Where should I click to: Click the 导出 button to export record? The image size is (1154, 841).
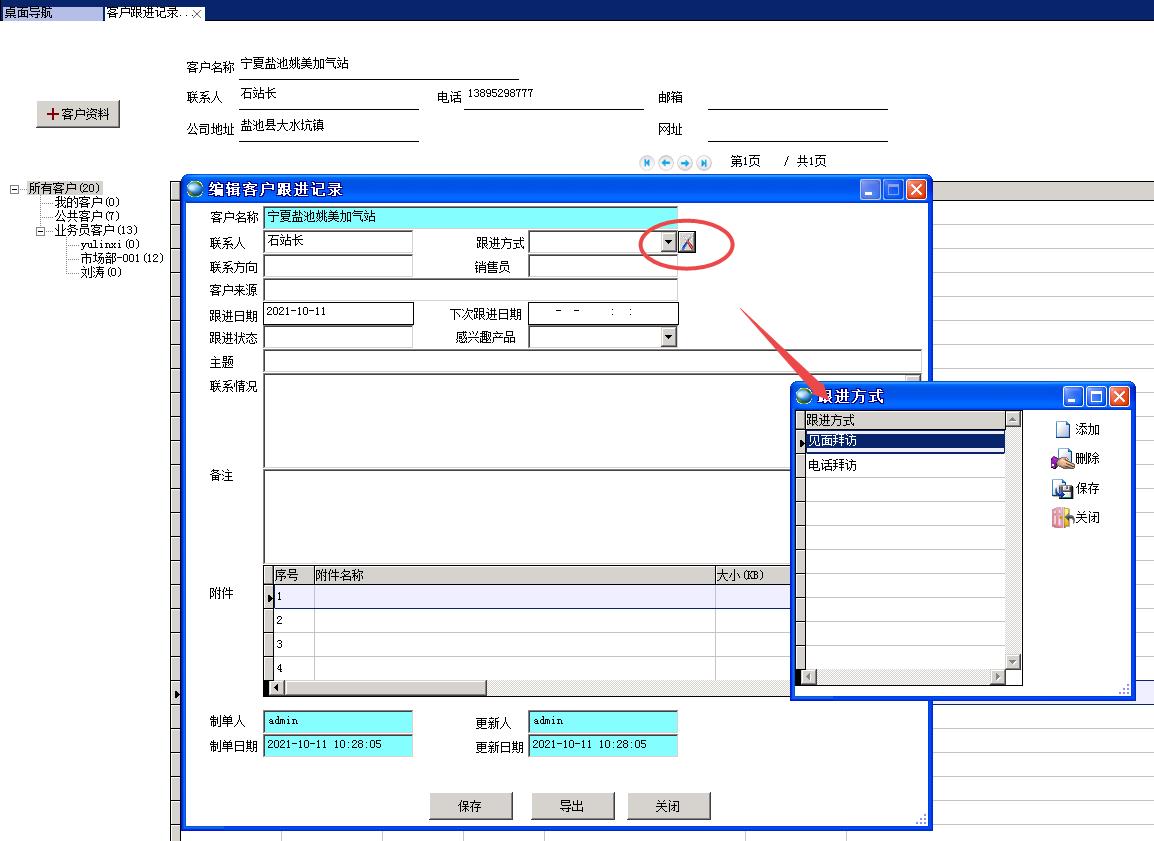573,806
